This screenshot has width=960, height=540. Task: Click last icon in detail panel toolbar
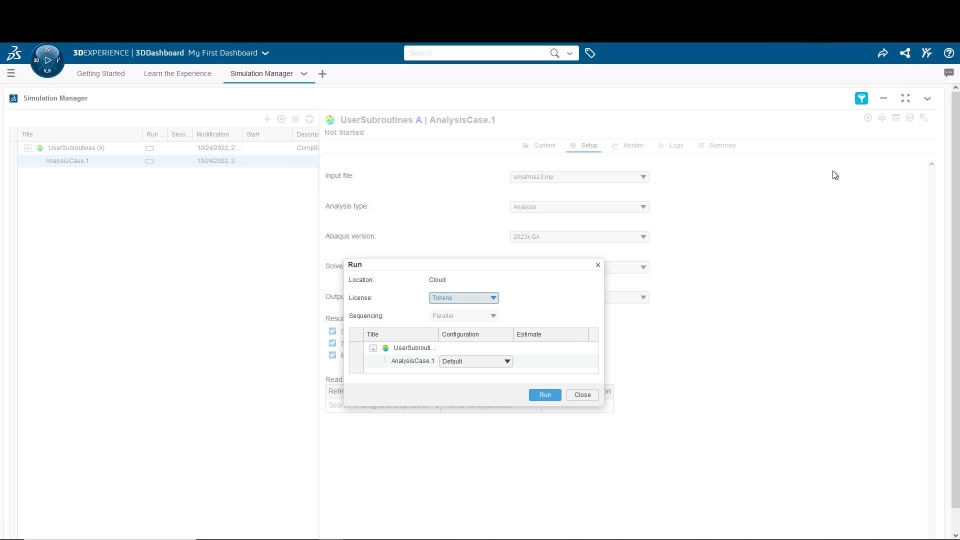[x=924, y=118]
